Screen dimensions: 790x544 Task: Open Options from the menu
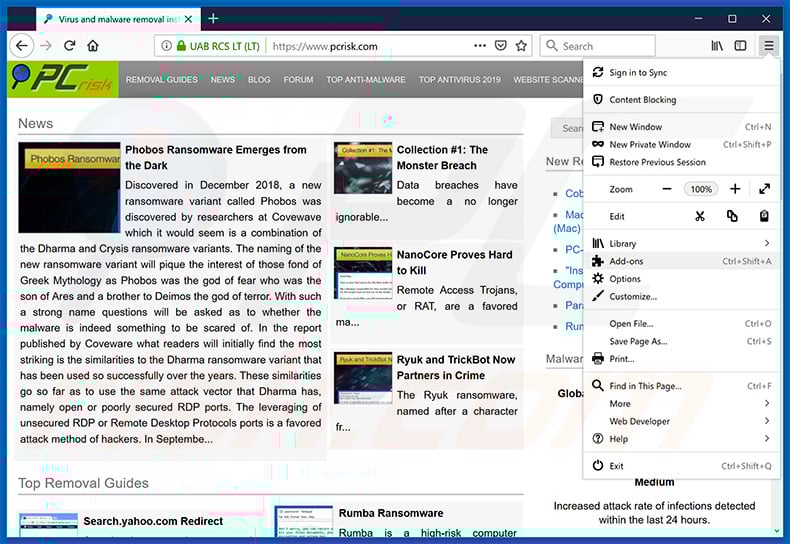click(x=682, y=279)
